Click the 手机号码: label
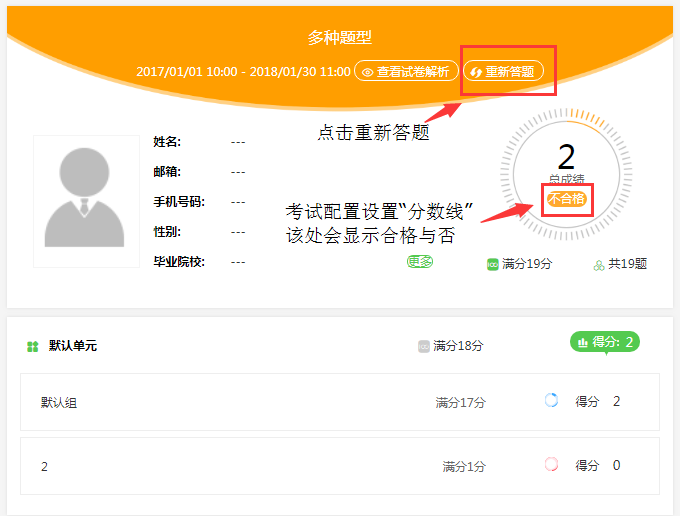 (x=179, y=202)
